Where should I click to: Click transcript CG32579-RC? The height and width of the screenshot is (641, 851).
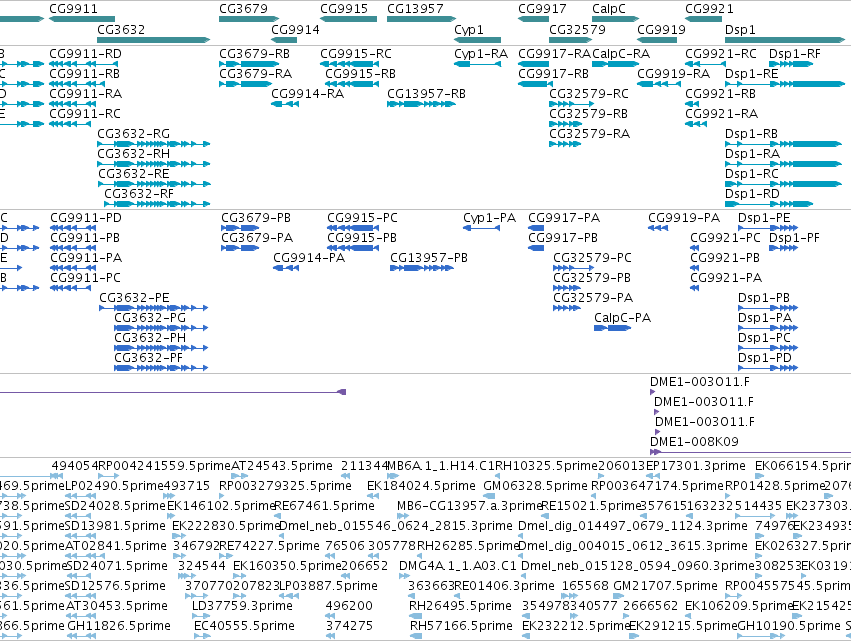point(571,104)
